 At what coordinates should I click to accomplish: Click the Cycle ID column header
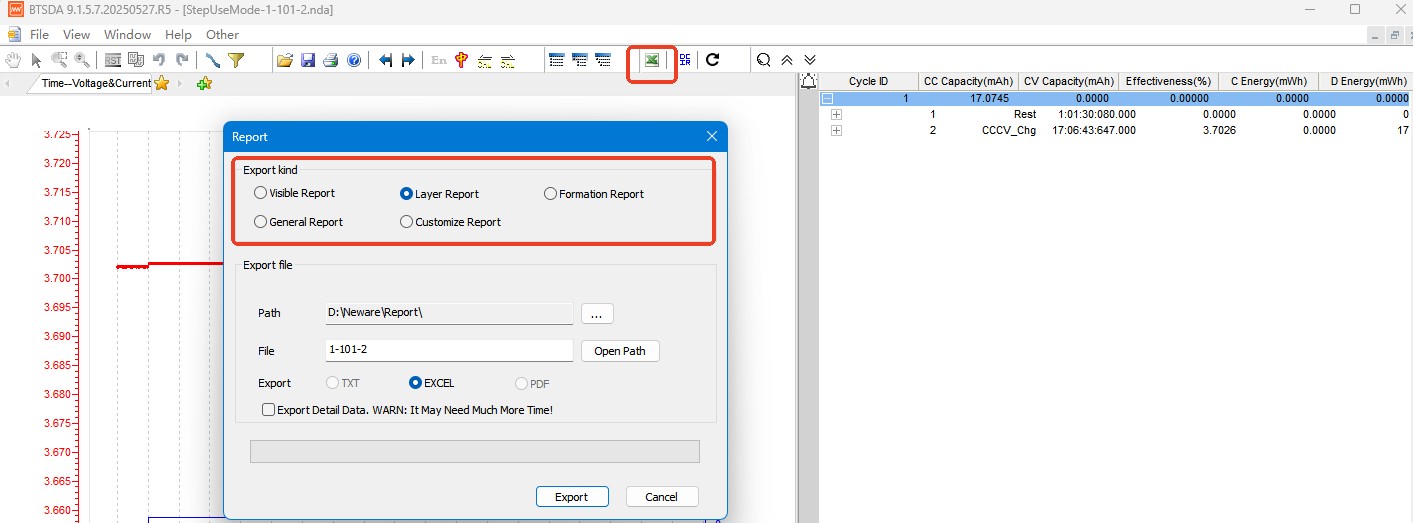pyautogui.click(x=868, y=81)
